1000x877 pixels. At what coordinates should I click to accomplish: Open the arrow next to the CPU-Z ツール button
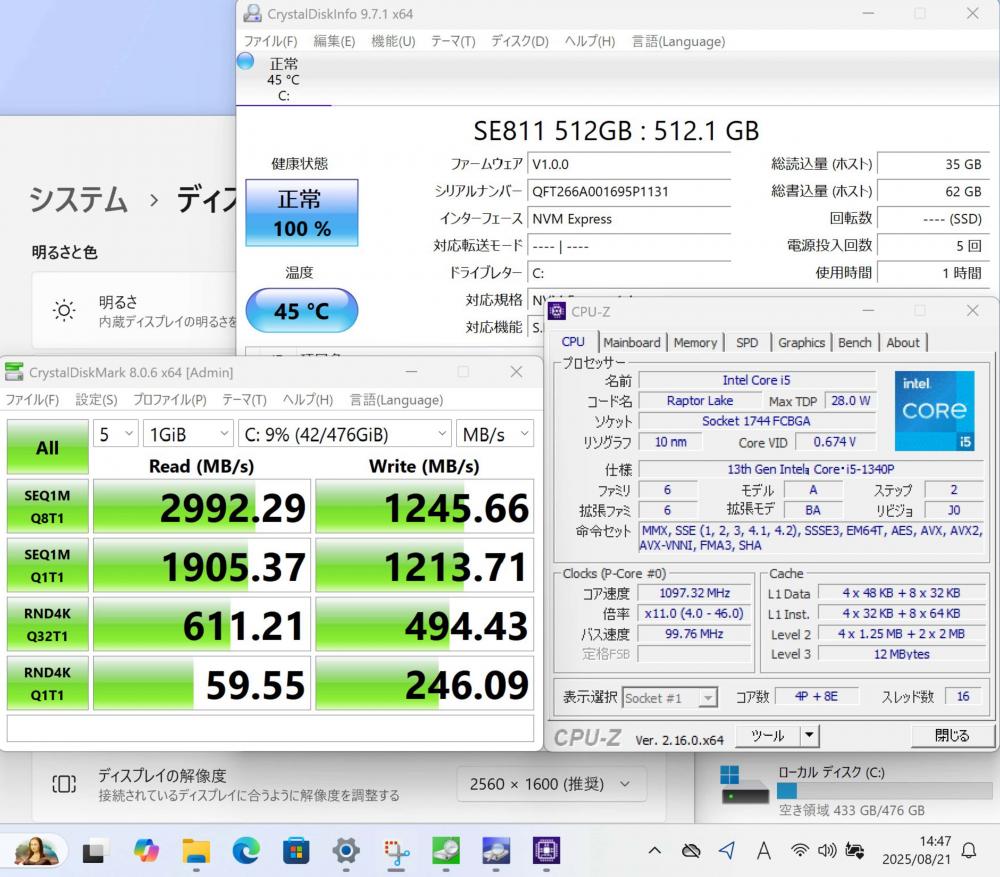[809, 735]
